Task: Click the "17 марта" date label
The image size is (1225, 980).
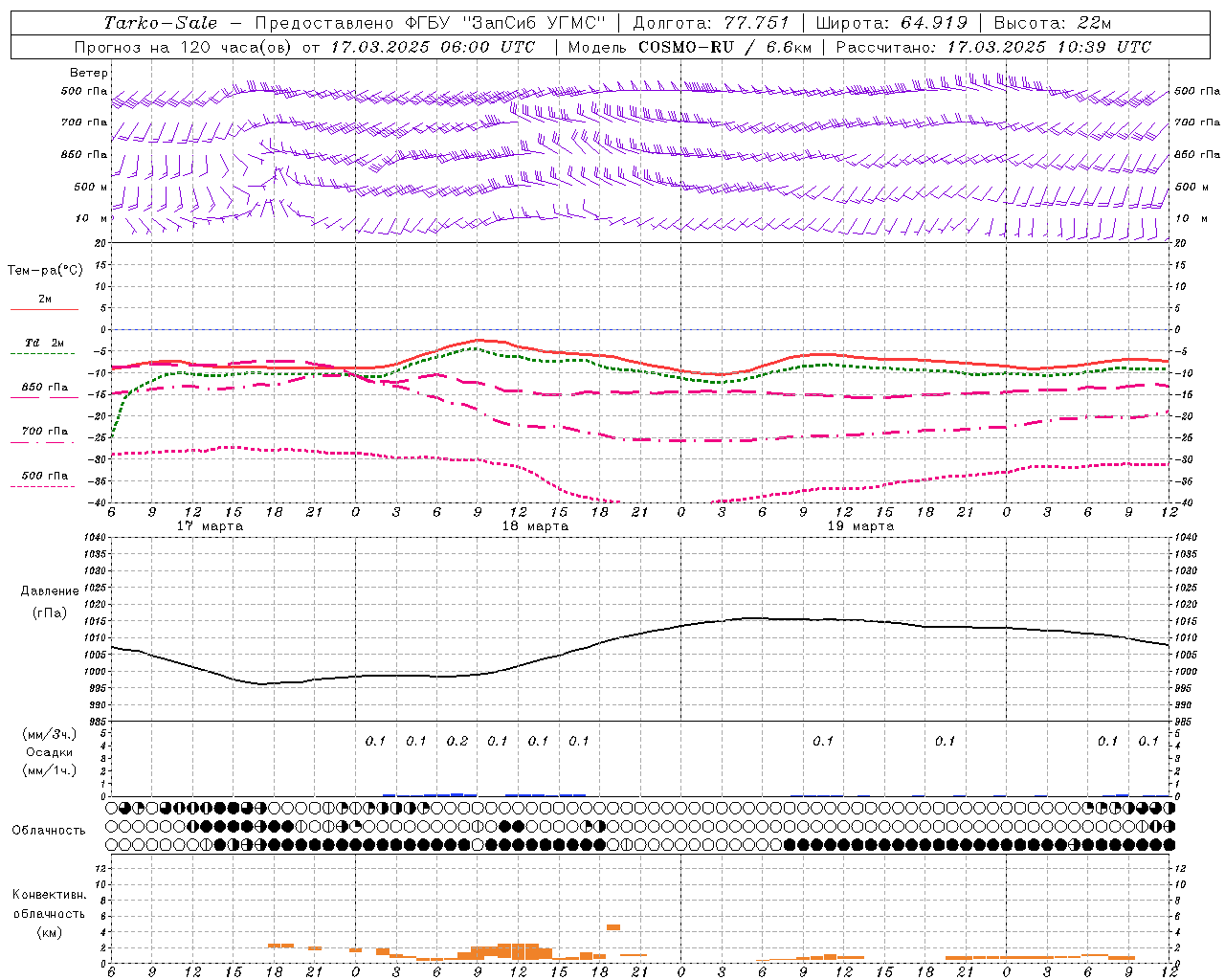Action: click(x=211, y=526)
